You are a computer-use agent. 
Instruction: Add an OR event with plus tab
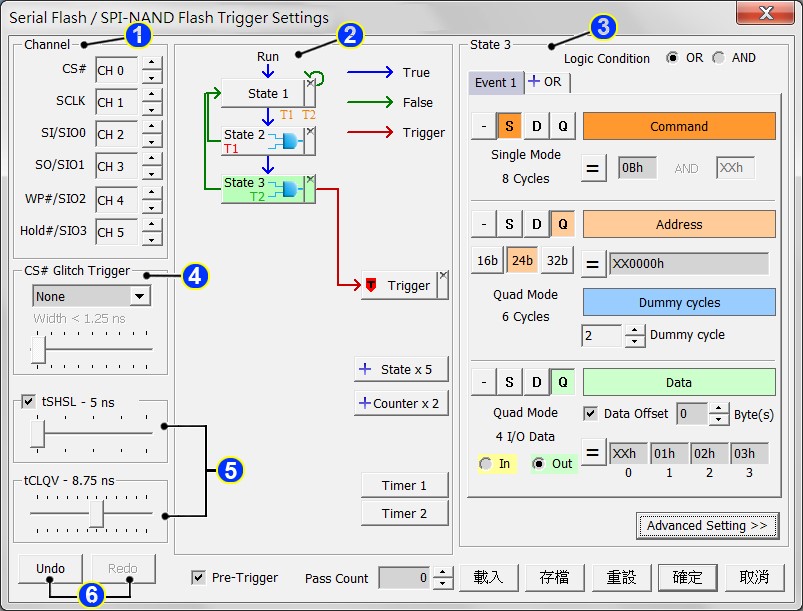coord(544,82)
